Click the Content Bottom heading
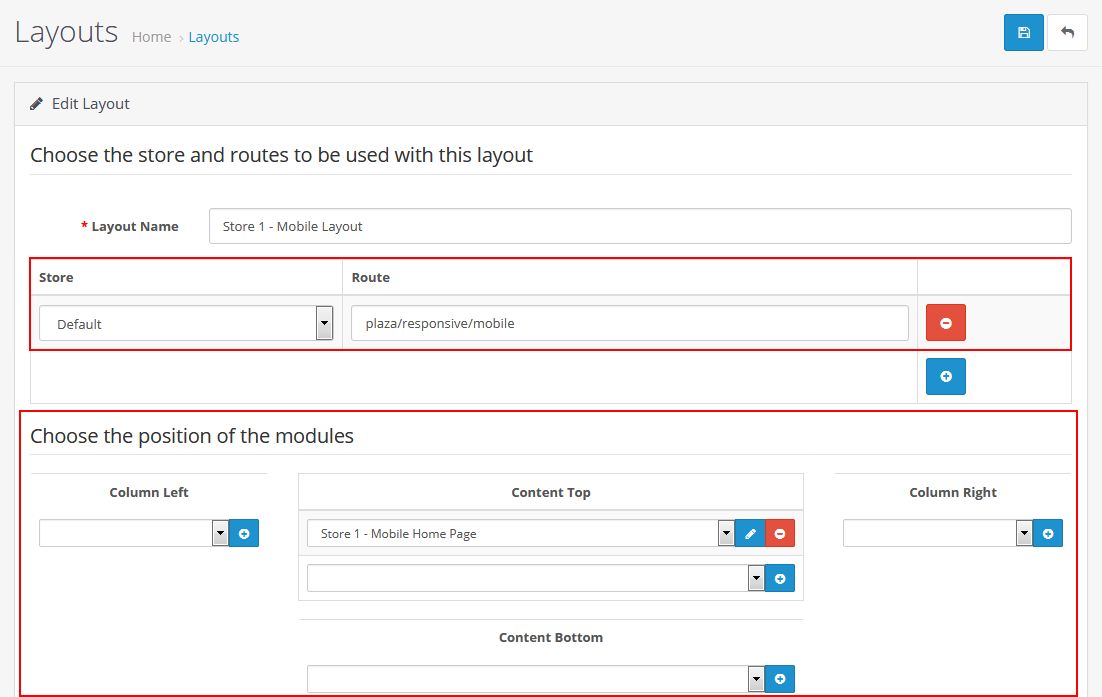Screen dimensions: 1102x697 tap(551, 637)
